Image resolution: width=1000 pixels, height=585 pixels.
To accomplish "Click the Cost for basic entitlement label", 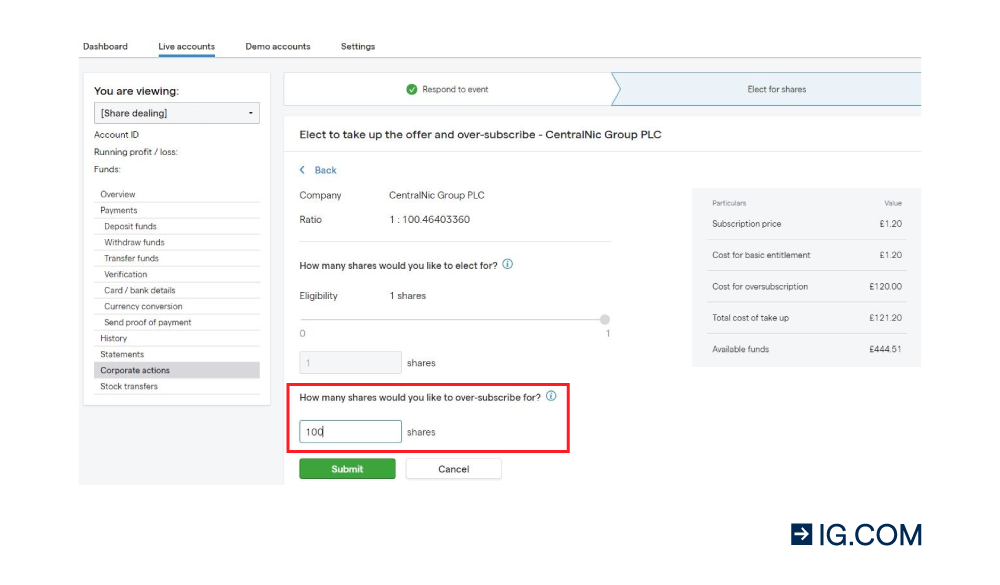I will [x=761, y=255].
